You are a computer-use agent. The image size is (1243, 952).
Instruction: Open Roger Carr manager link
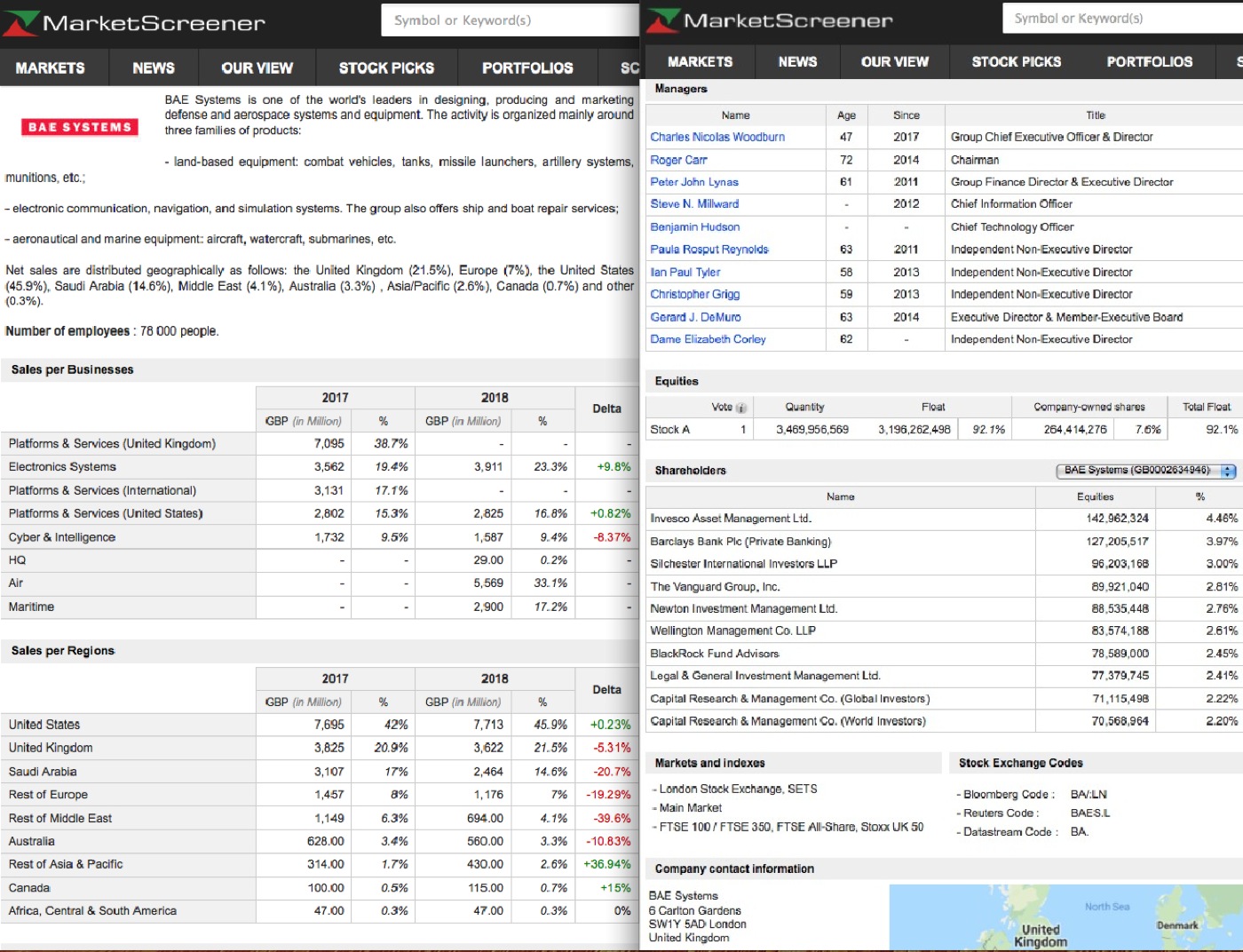[x=678, y=160]
